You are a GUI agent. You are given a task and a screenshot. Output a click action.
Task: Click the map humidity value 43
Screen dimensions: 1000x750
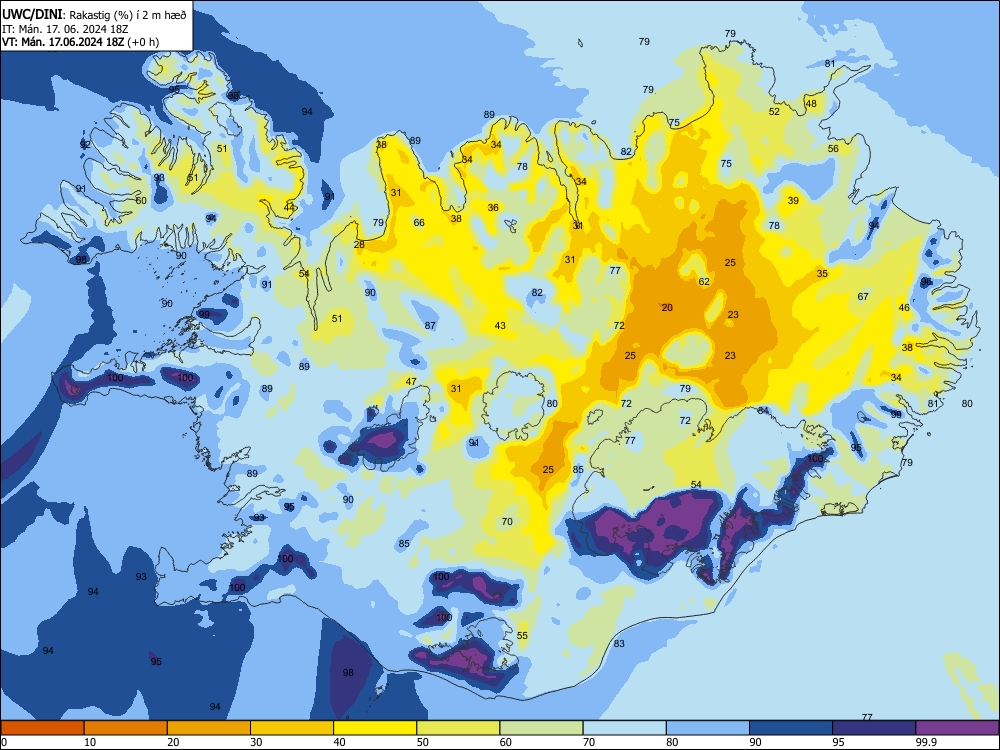click(x=500, y=325)
